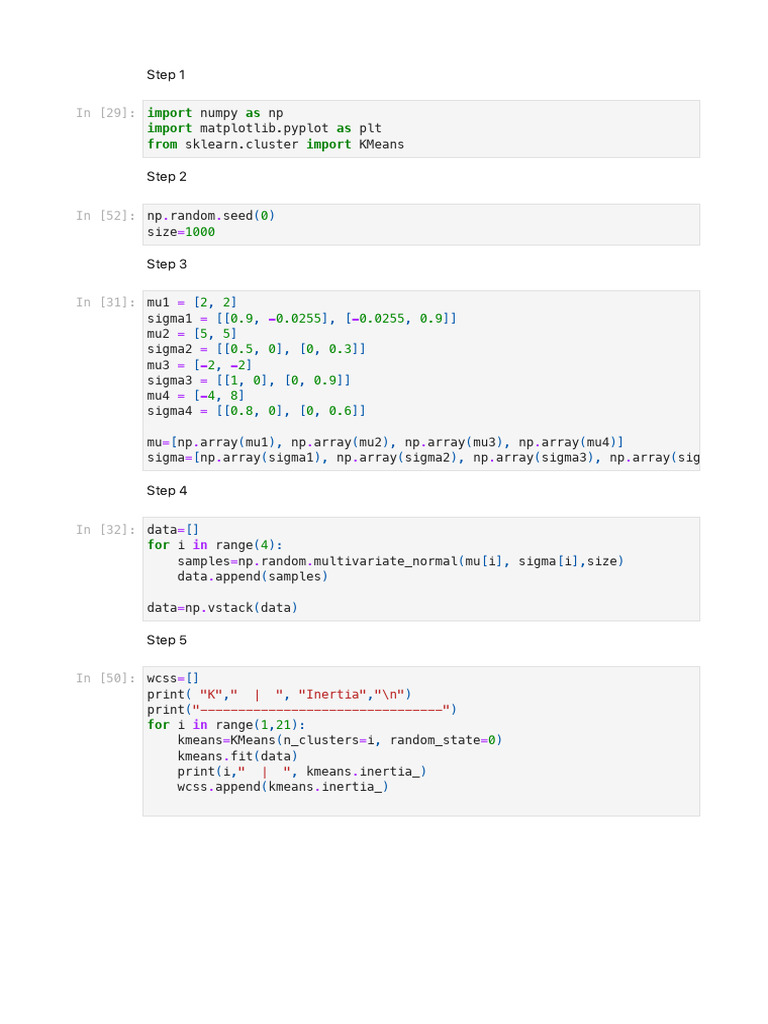Click the line starting 'mu=[np.array(mu1)'

click(x=385, y=443)
